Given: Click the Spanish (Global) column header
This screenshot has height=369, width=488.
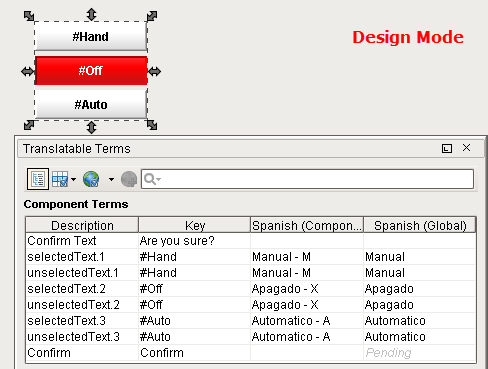Looking at the screenshot, I should (420, 225).
